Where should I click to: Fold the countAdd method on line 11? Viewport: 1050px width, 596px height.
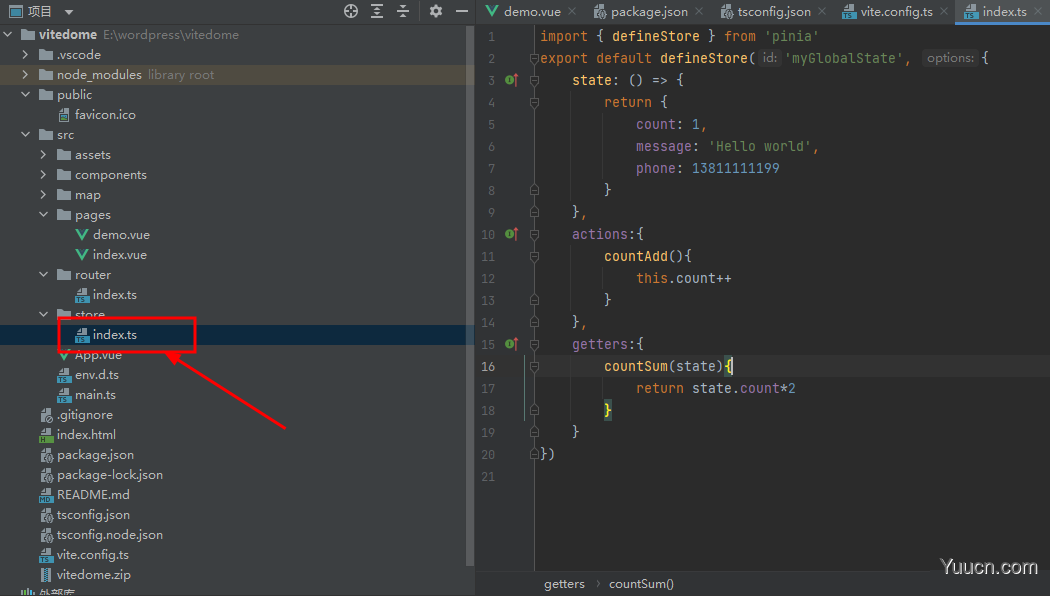pyautogui.click(x=534, y=256)
